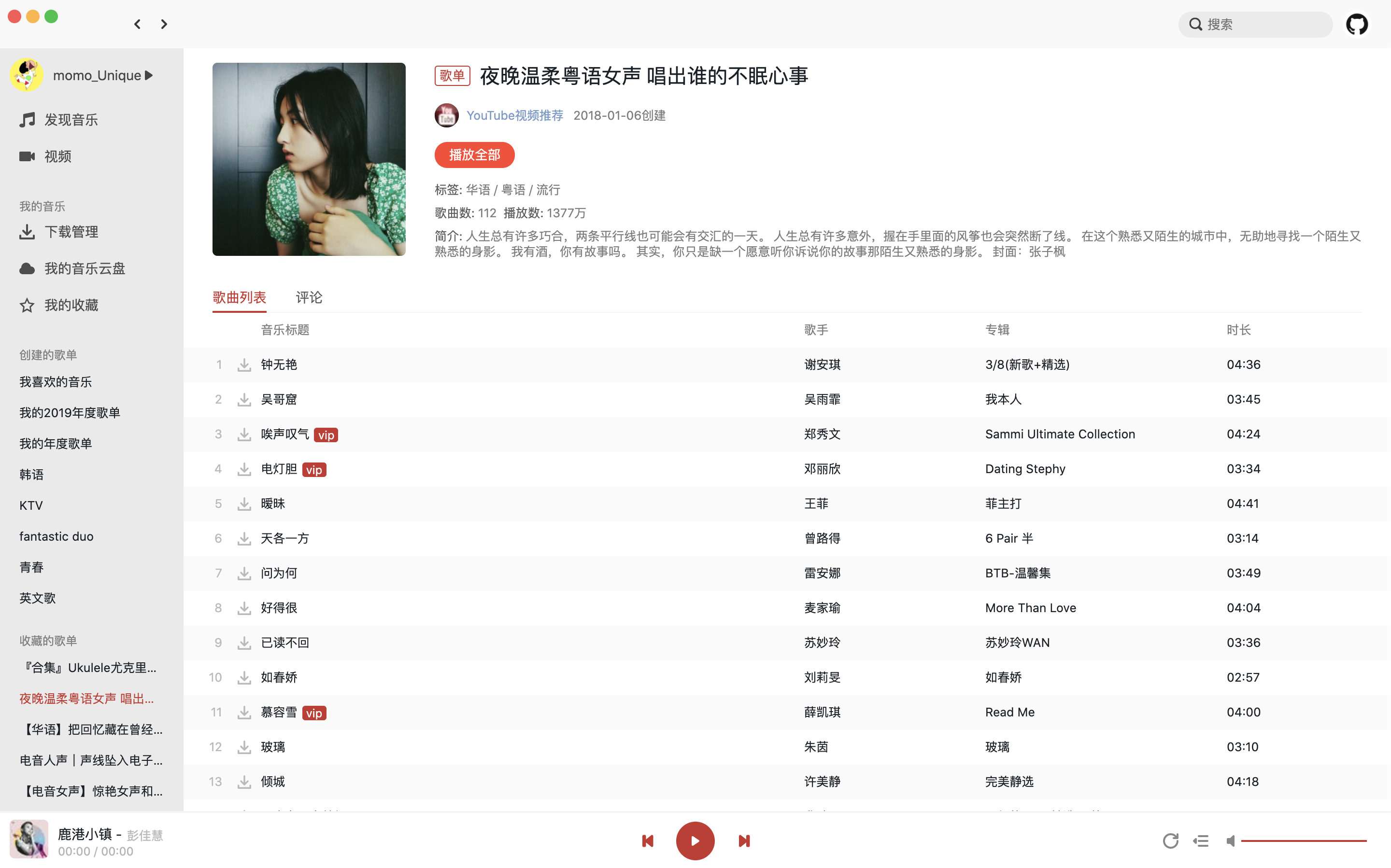Open the 下载管理 sidebar item

click(x=71, y=232)
